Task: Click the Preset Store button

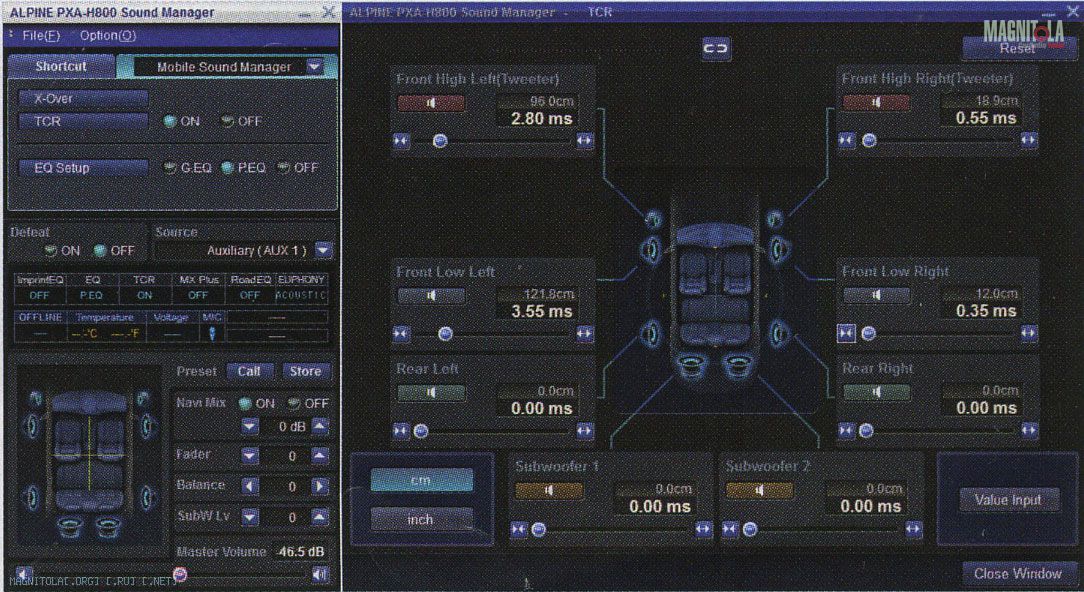Action: pyautogui.click(x=306, y=371)
